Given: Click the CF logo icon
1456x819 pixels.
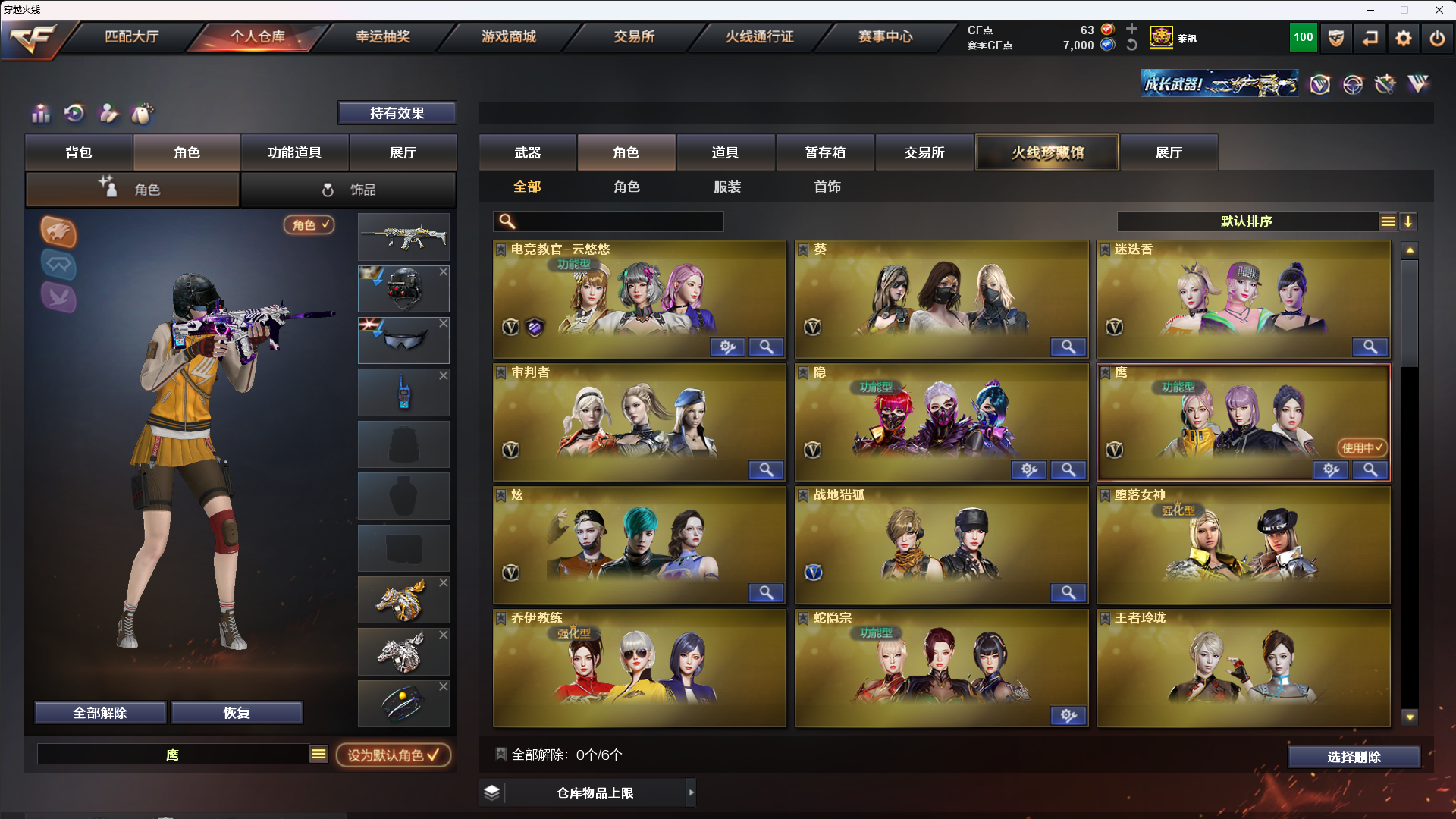Looking at the screenshot, I should pyautogui.click(x=33, y=38).
